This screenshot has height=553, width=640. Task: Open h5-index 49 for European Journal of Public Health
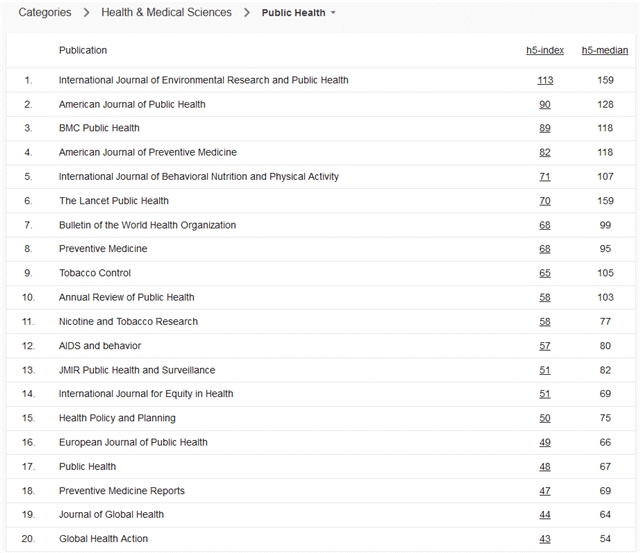[545, 442]
